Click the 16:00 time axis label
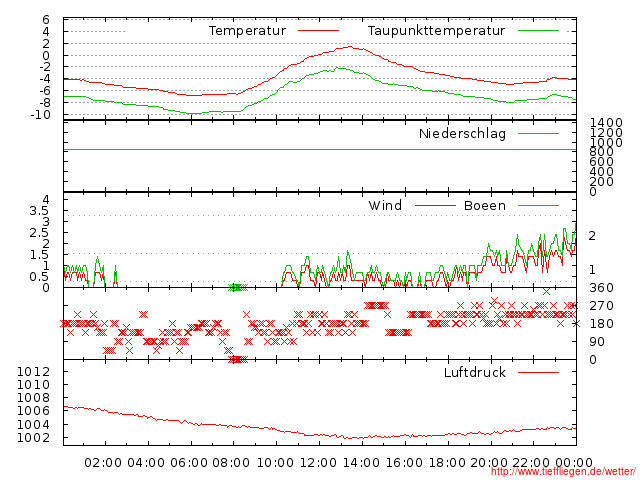Viewport: 640px width, 480px height. pos(404,463)
